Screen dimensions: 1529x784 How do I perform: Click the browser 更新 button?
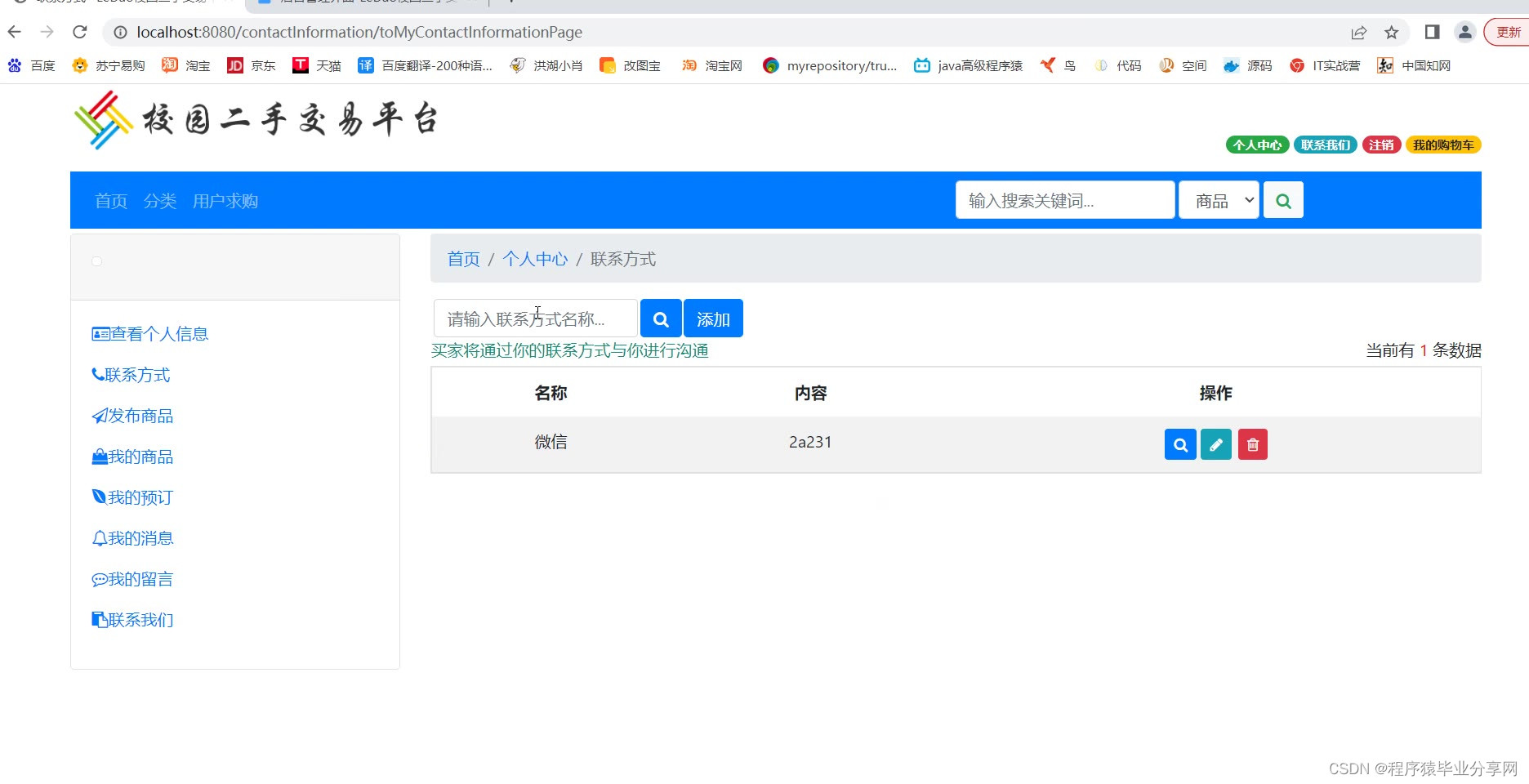click(x=1508, y=32)
